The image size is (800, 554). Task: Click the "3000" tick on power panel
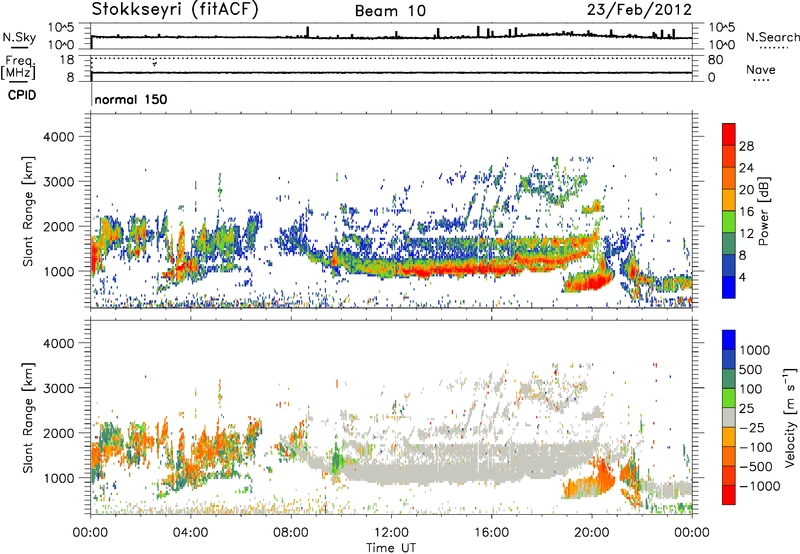[x=58, y=182]
